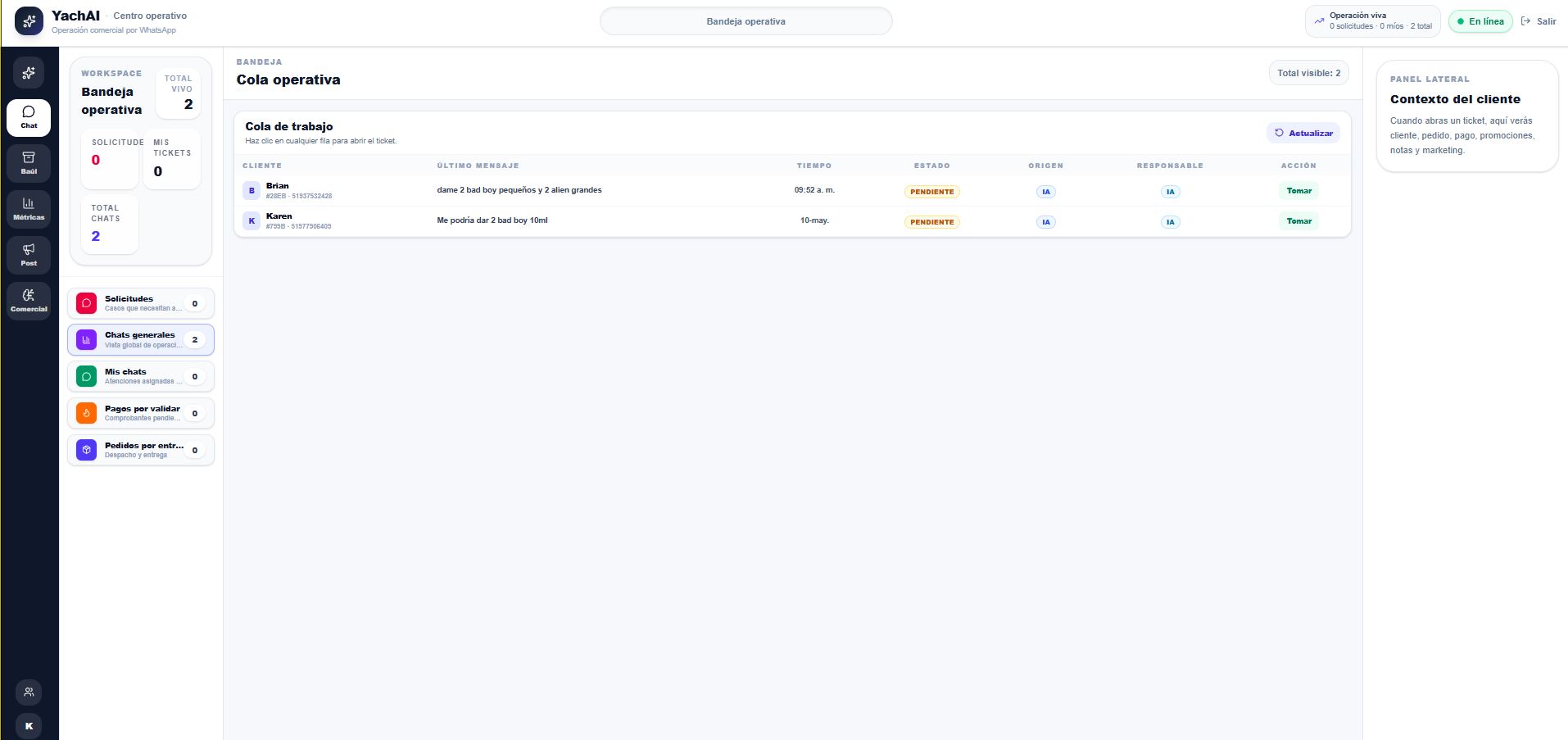Click Tomar for Karen's ticket
This screenshot has width=1568, height=740.
tap(1298, 221)
